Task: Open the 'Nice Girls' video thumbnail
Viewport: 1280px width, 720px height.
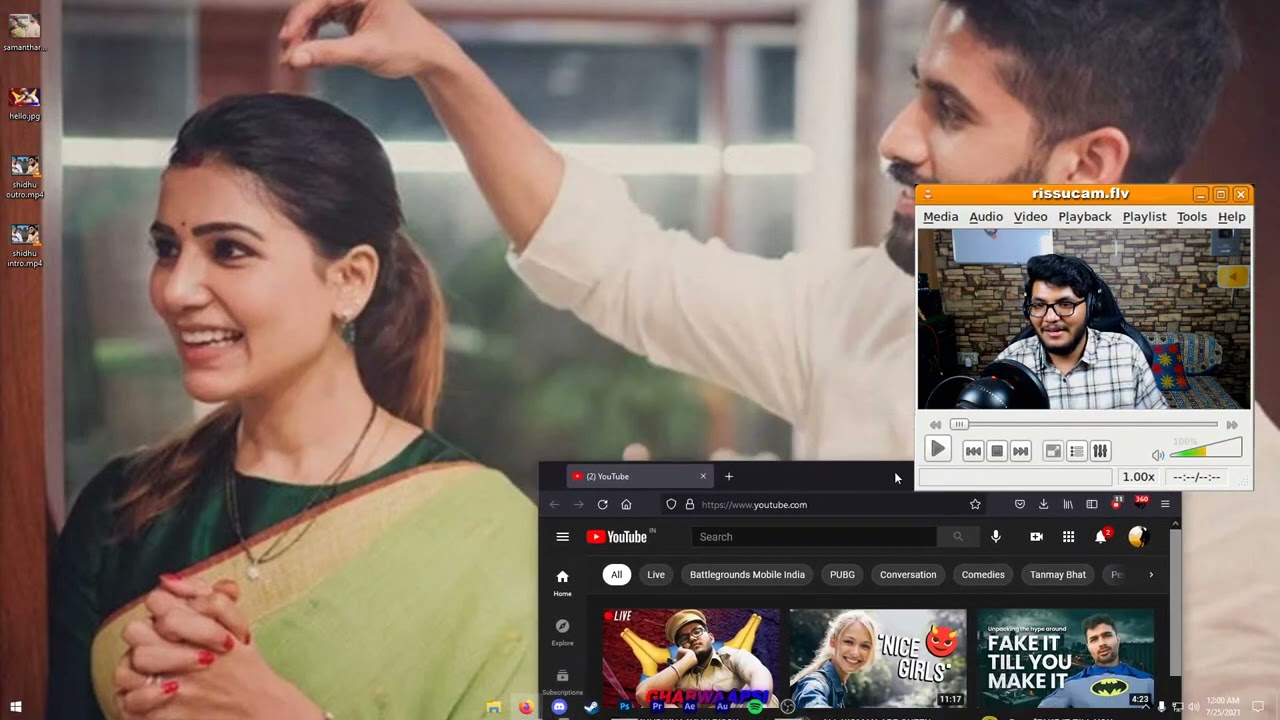Action: [878, 658]
